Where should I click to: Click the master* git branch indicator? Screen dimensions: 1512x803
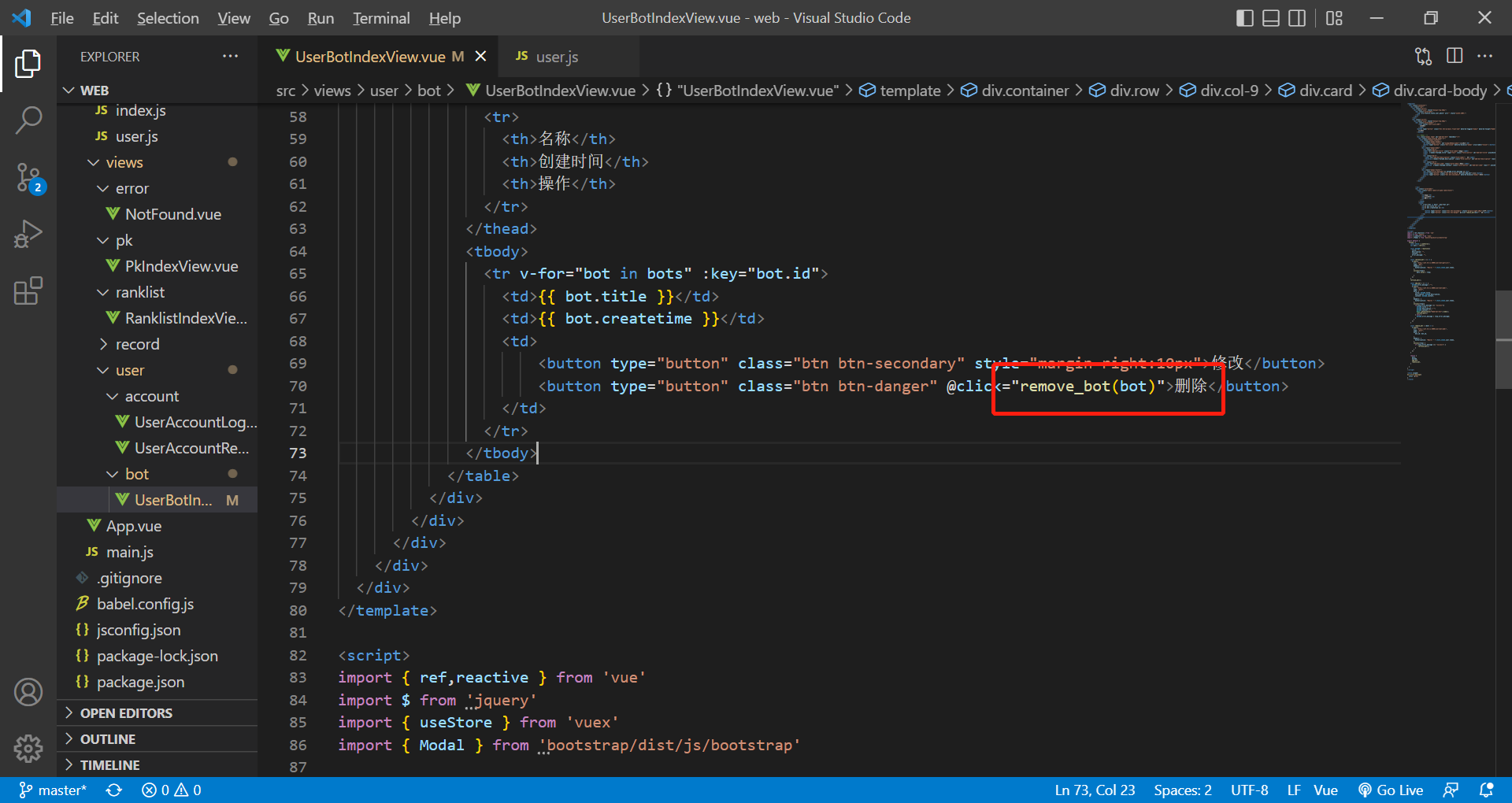(x=54, y=790)
